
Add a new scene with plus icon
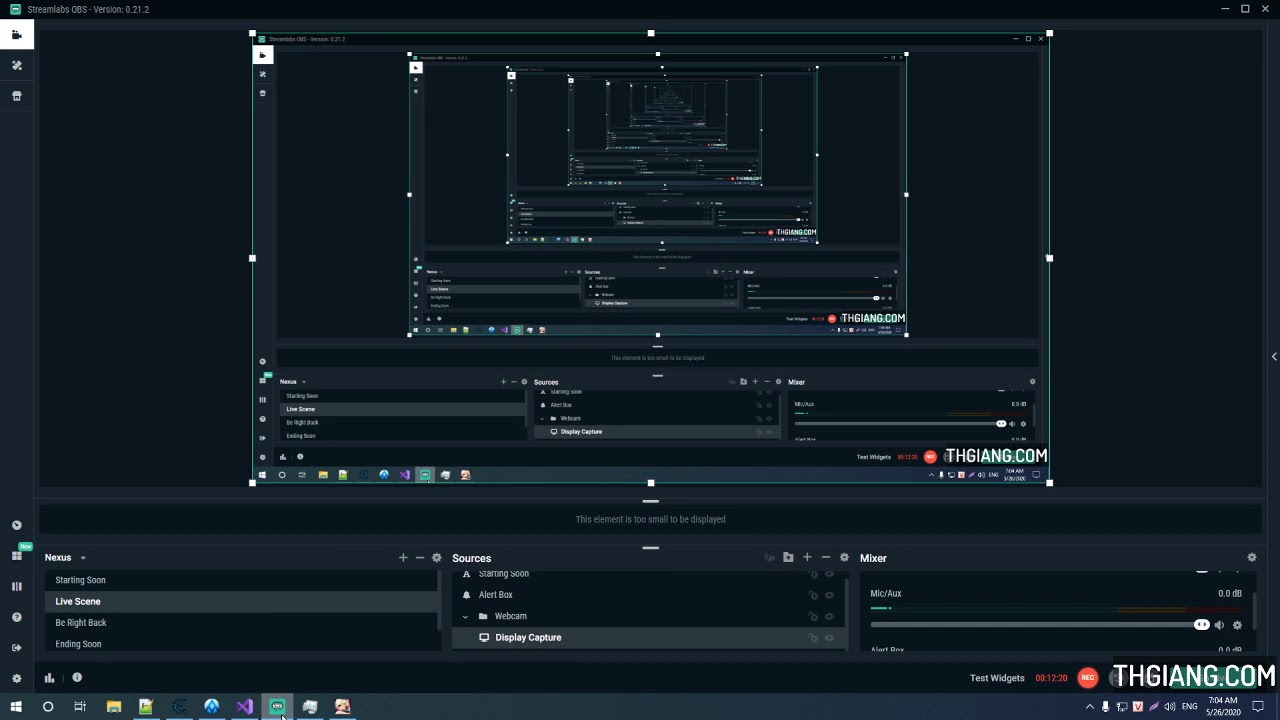403,558
